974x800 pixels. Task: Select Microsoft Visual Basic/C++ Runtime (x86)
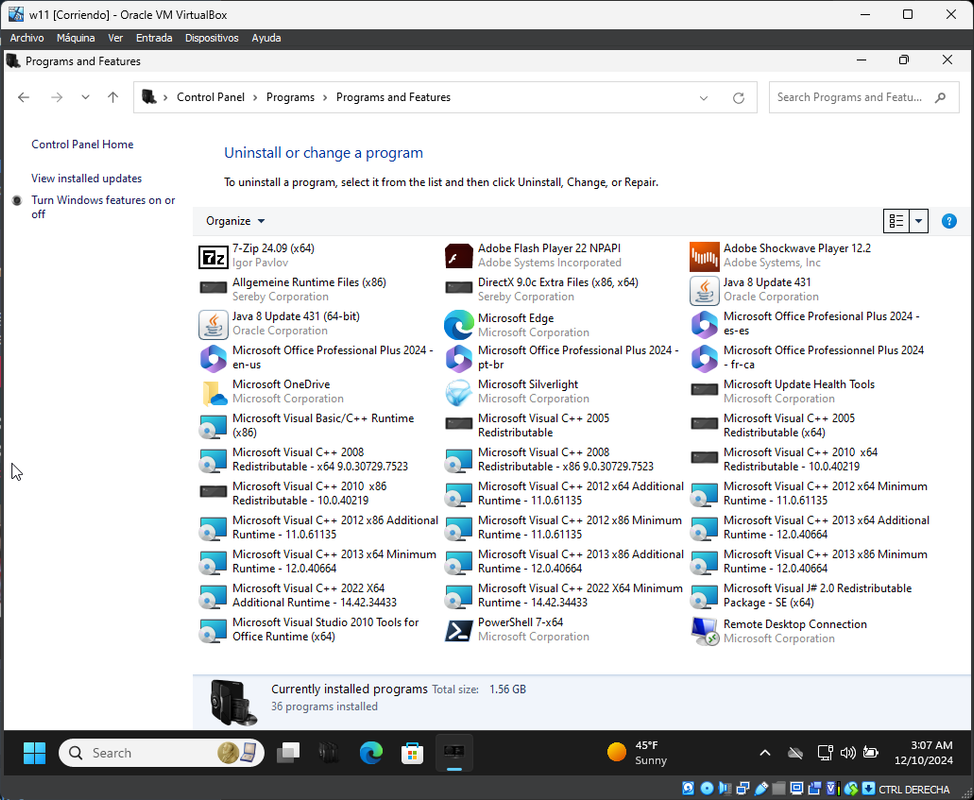point(319,425)
